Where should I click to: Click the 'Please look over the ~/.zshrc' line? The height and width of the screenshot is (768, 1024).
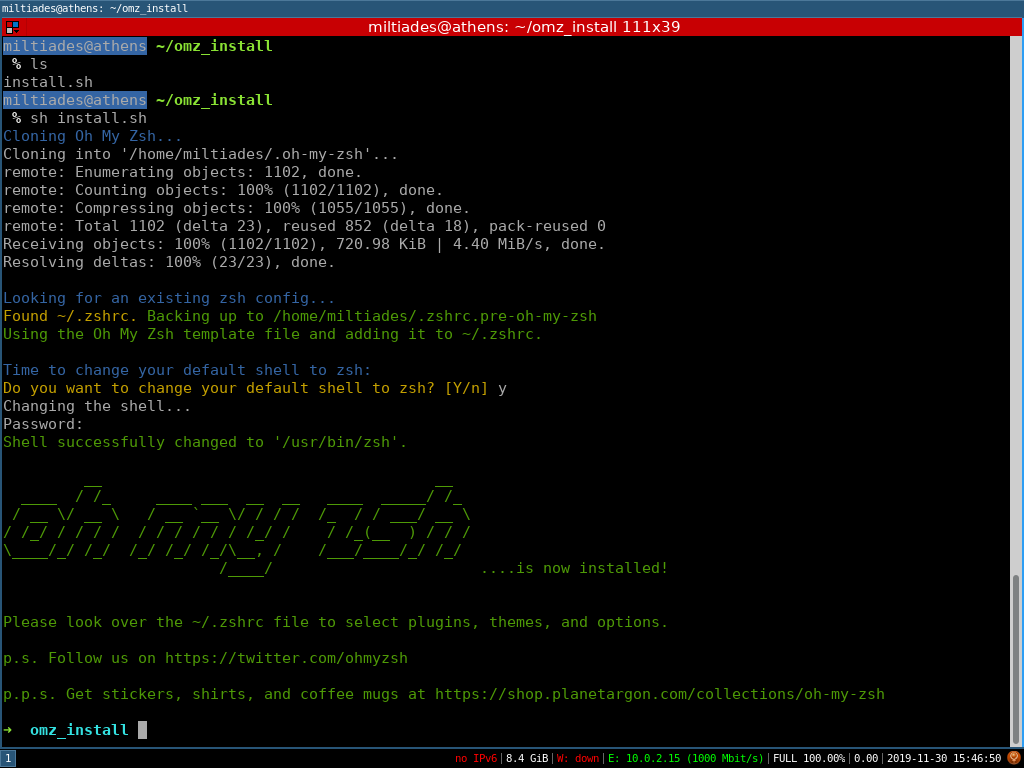(x=336, y=622)
